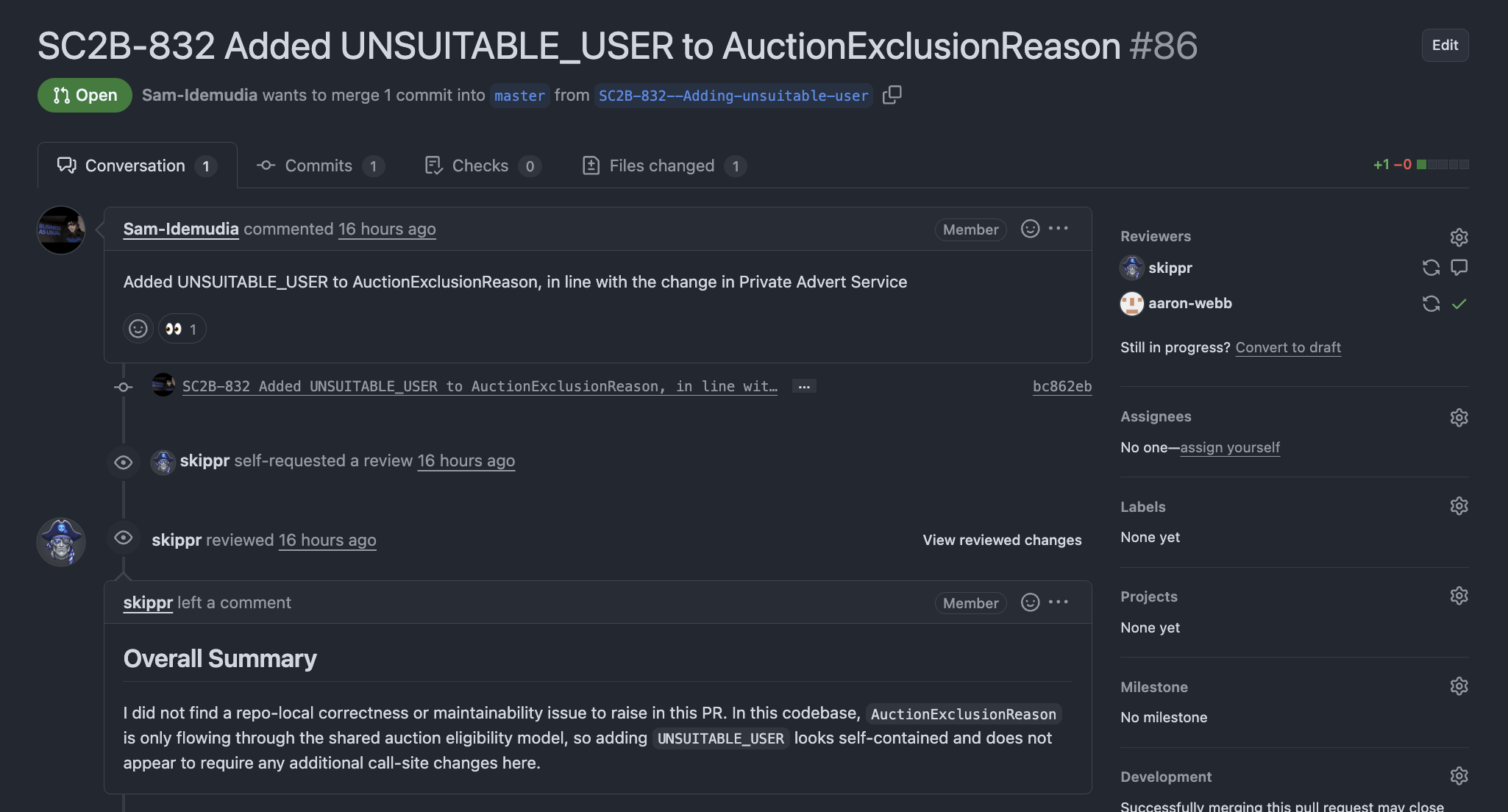Open smiley reaction picker below first comment
Screen dimensions: 1508x812
click(x=138, y=329)
